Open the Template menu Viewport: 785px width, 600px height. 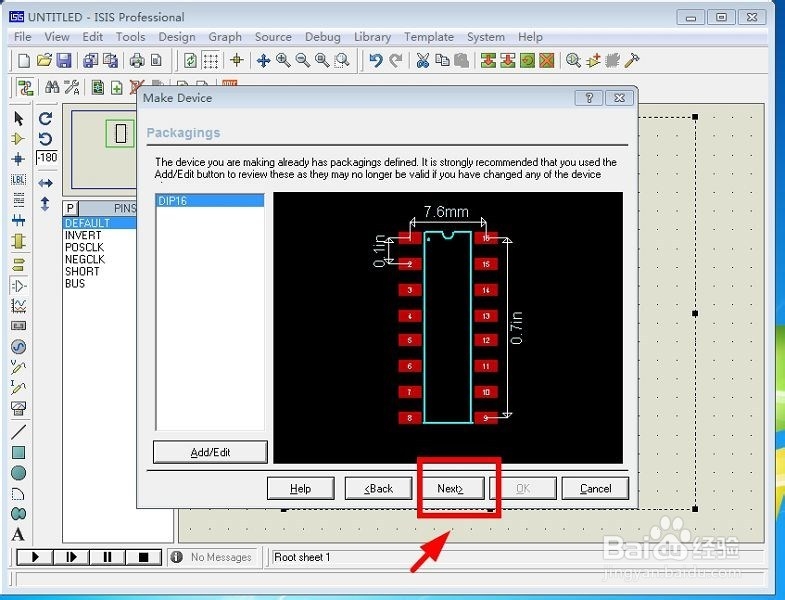pyautogui.click(x=429, y=37)
